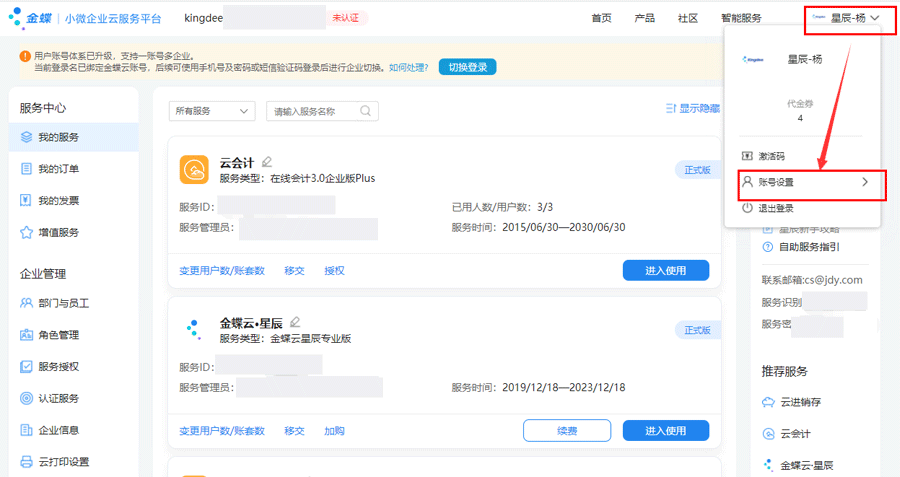This screenshot has width=900, height=477.
Task: Click 显示隐藏 toggle link
Action: coord(693,108)
